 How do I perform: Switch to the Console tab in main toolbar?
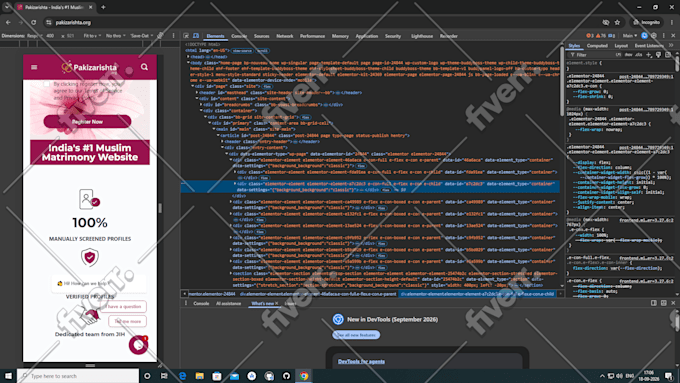pos(239,36)
